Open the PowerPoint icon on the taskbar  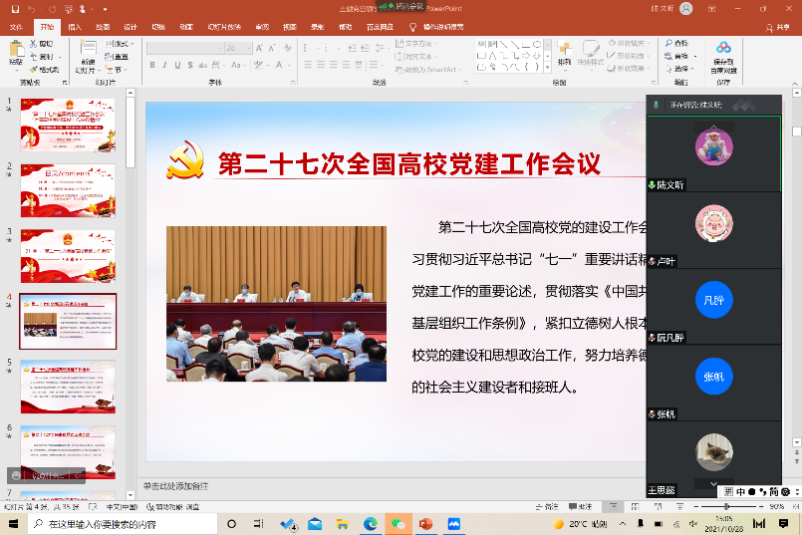(x=425, y=524)
